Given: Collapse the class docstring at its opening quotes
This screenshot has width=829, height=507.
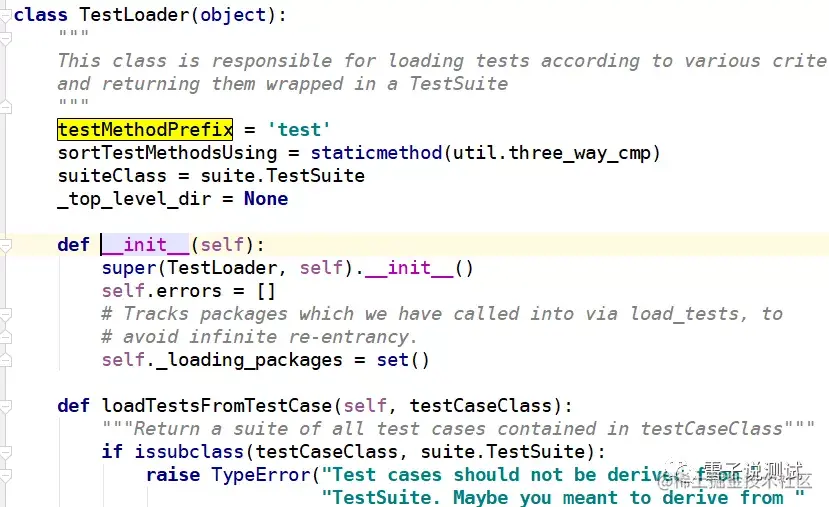Looking at the screenshot, I should [x=5, y=39].
